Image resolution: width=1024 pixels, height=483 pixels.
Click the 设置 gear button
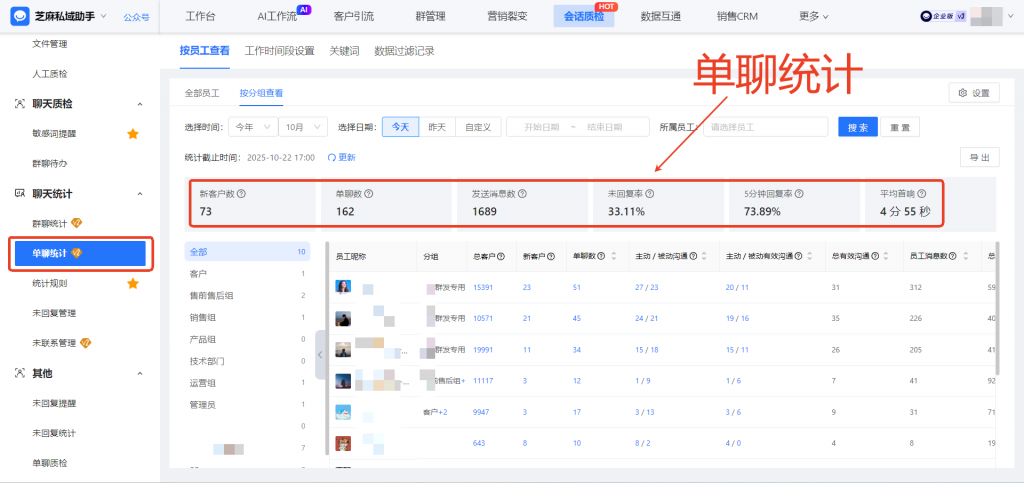[973, 93]
